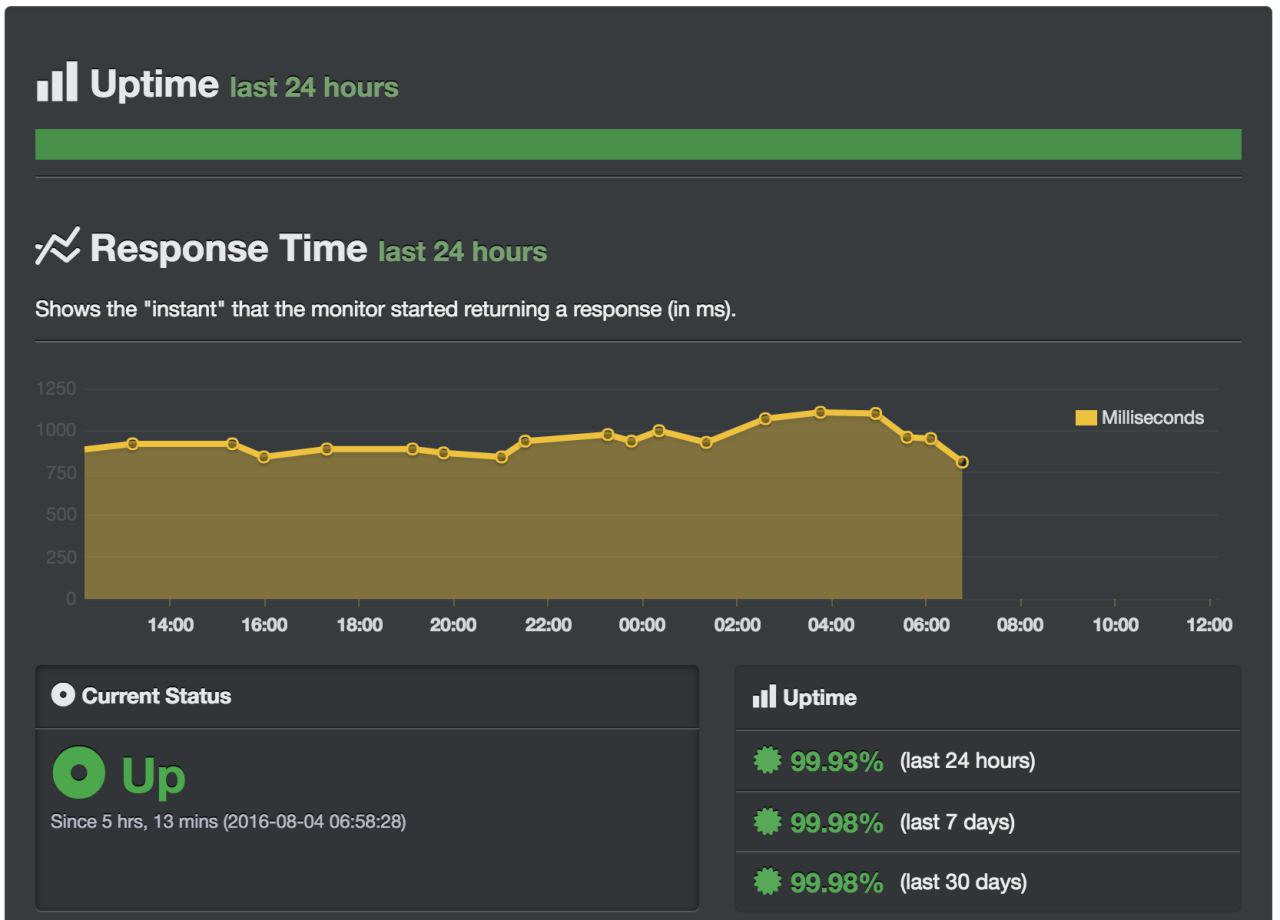1280x920 pixels.
Task: Click the chart peak data point near 04:00
Action: [820, 412]
